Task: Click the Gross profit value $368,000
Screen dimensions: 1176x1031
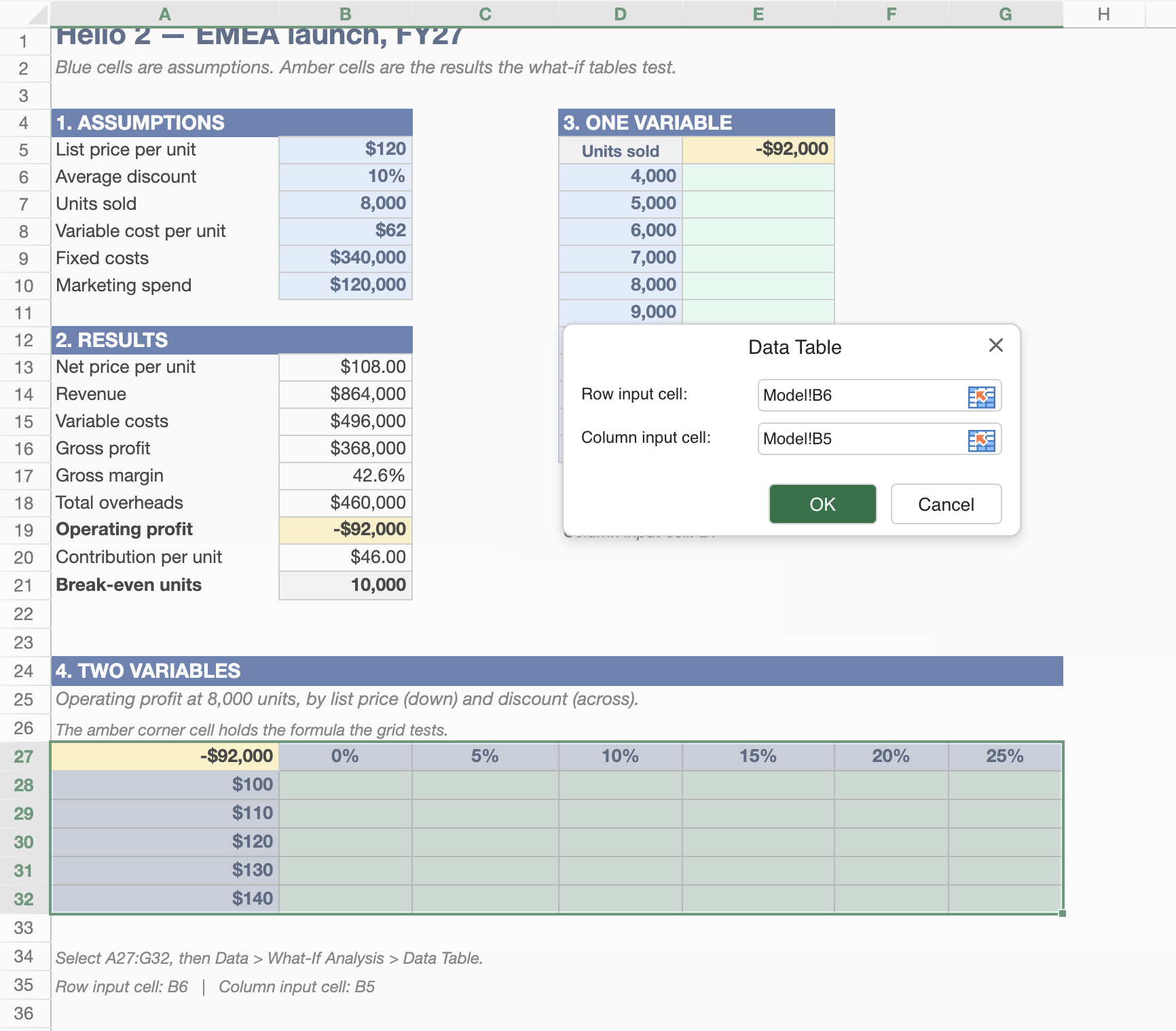Action: pos(345,448)
